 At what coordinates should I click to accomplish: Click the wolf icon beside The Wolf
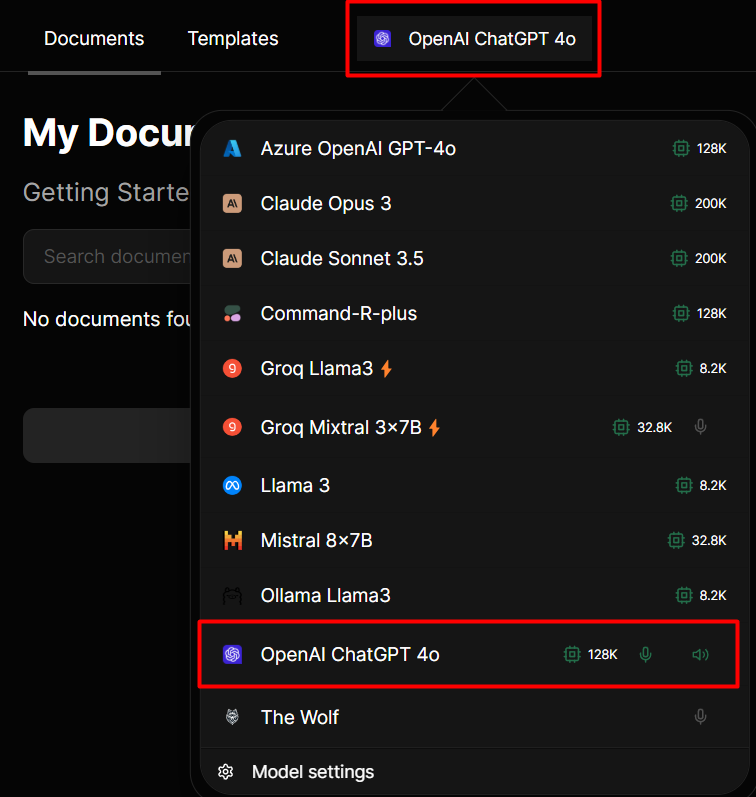coord(232,718)
